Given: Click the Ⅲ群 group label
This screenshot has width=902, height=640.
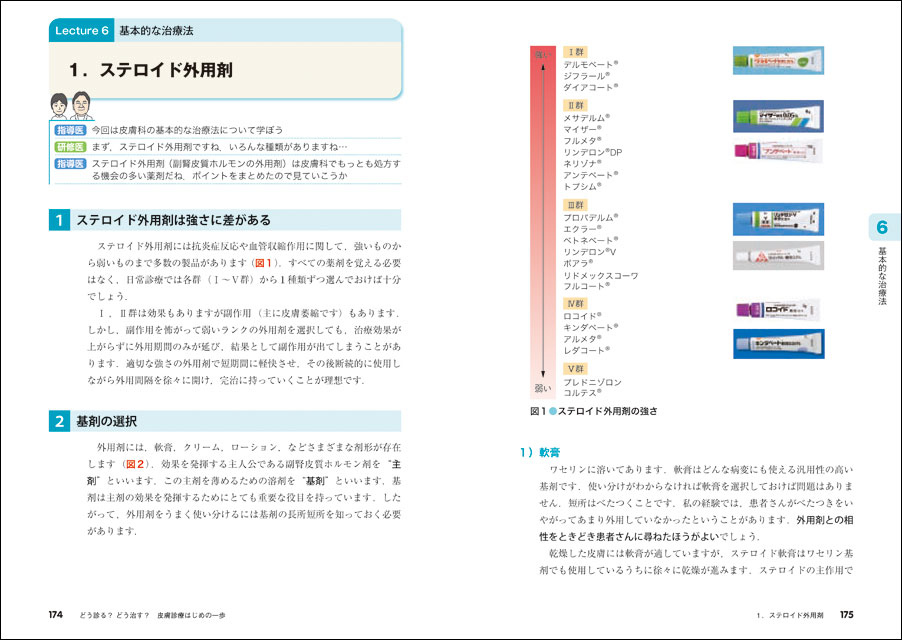Looking at the screenshot, I should click(577, 204).
